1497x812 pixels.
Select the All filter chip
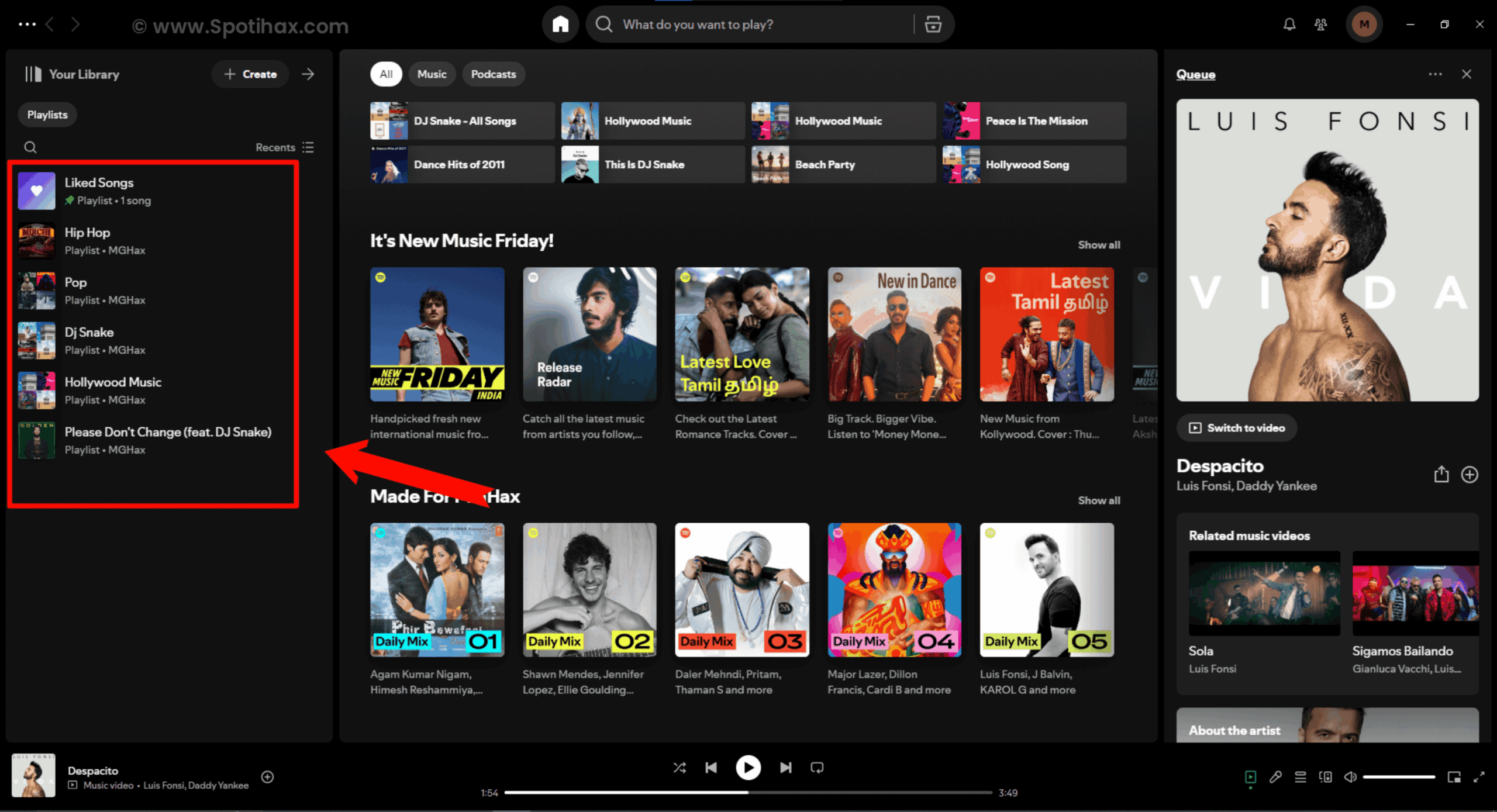pyautogui.click(x=386, y=74)
